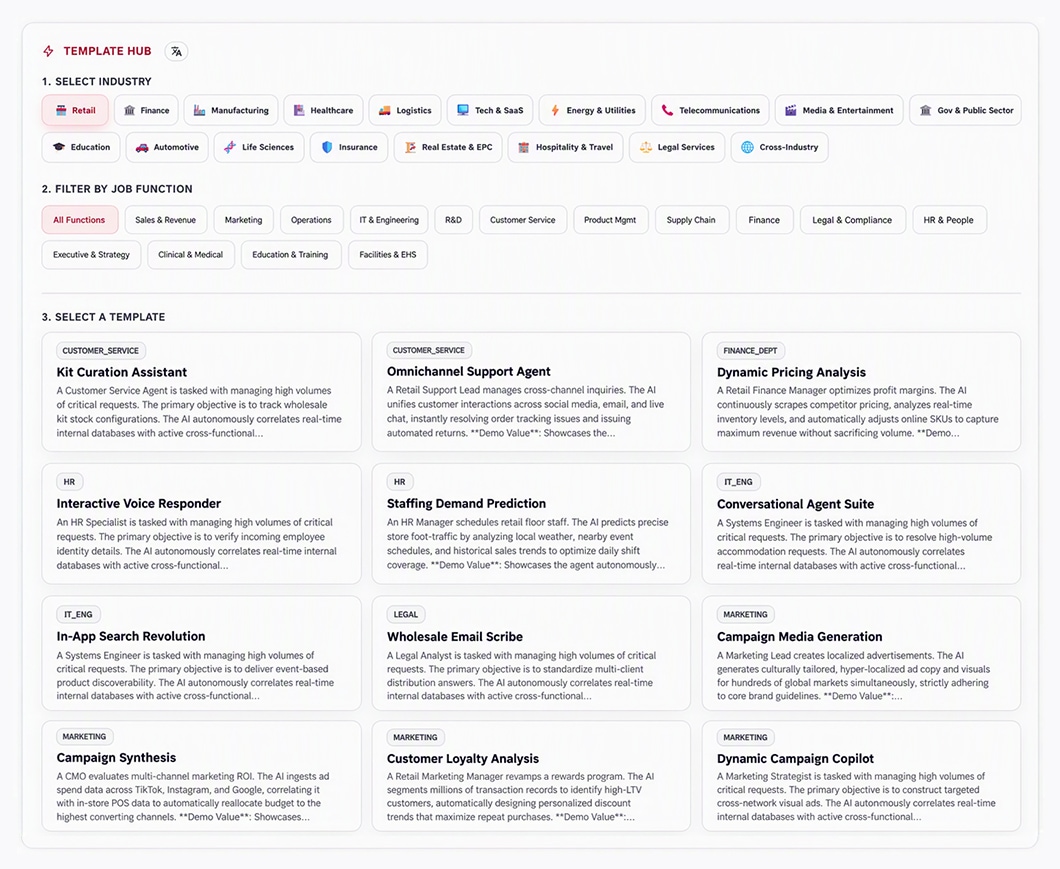Screen dimensions: 1060x869
Task: Click the Automotive car icon
Action: pyautogui.click(x=142, y=147)
